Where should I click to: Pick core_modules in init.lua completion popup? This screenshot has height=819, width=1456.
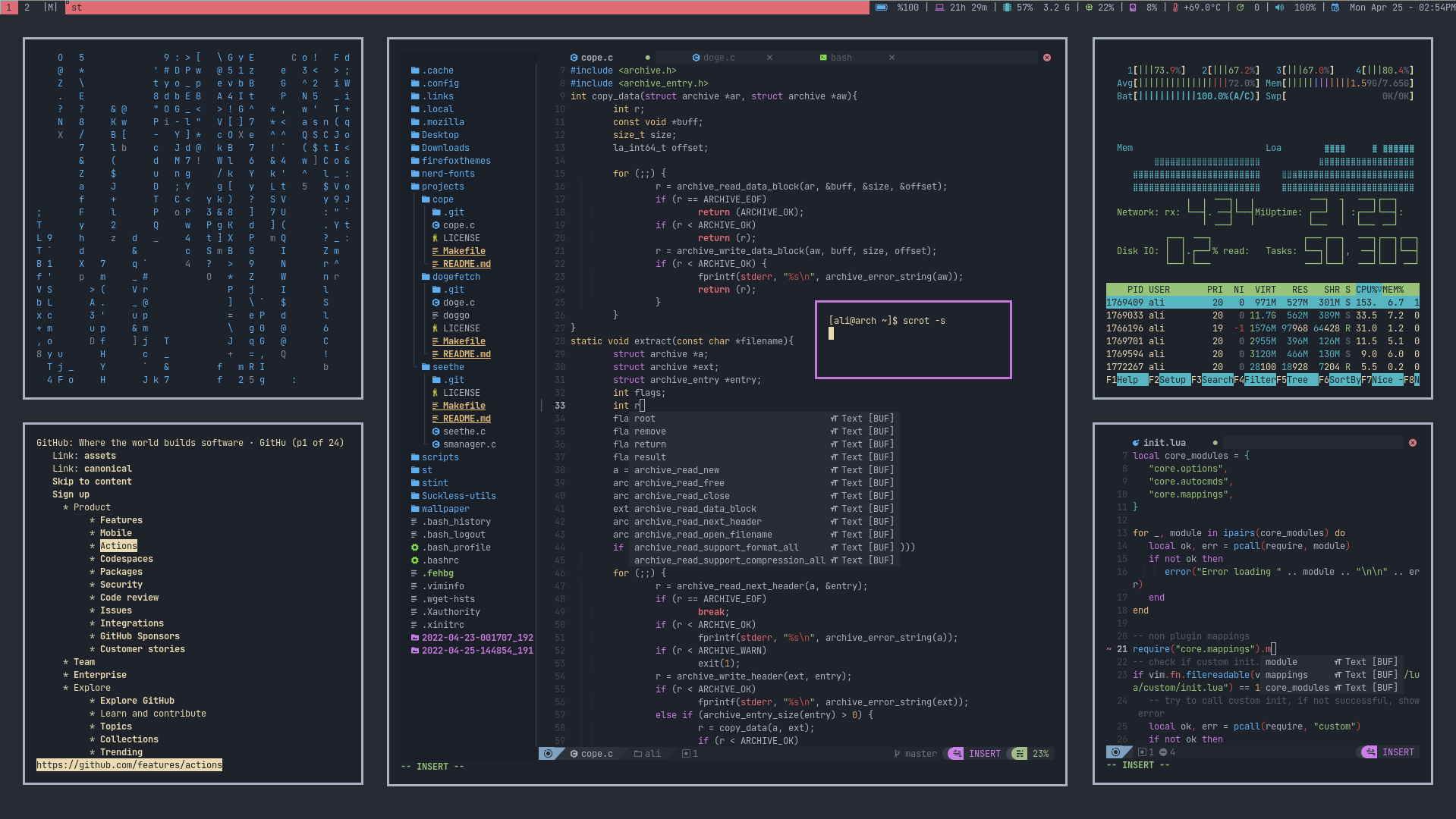coord(1332,688)
